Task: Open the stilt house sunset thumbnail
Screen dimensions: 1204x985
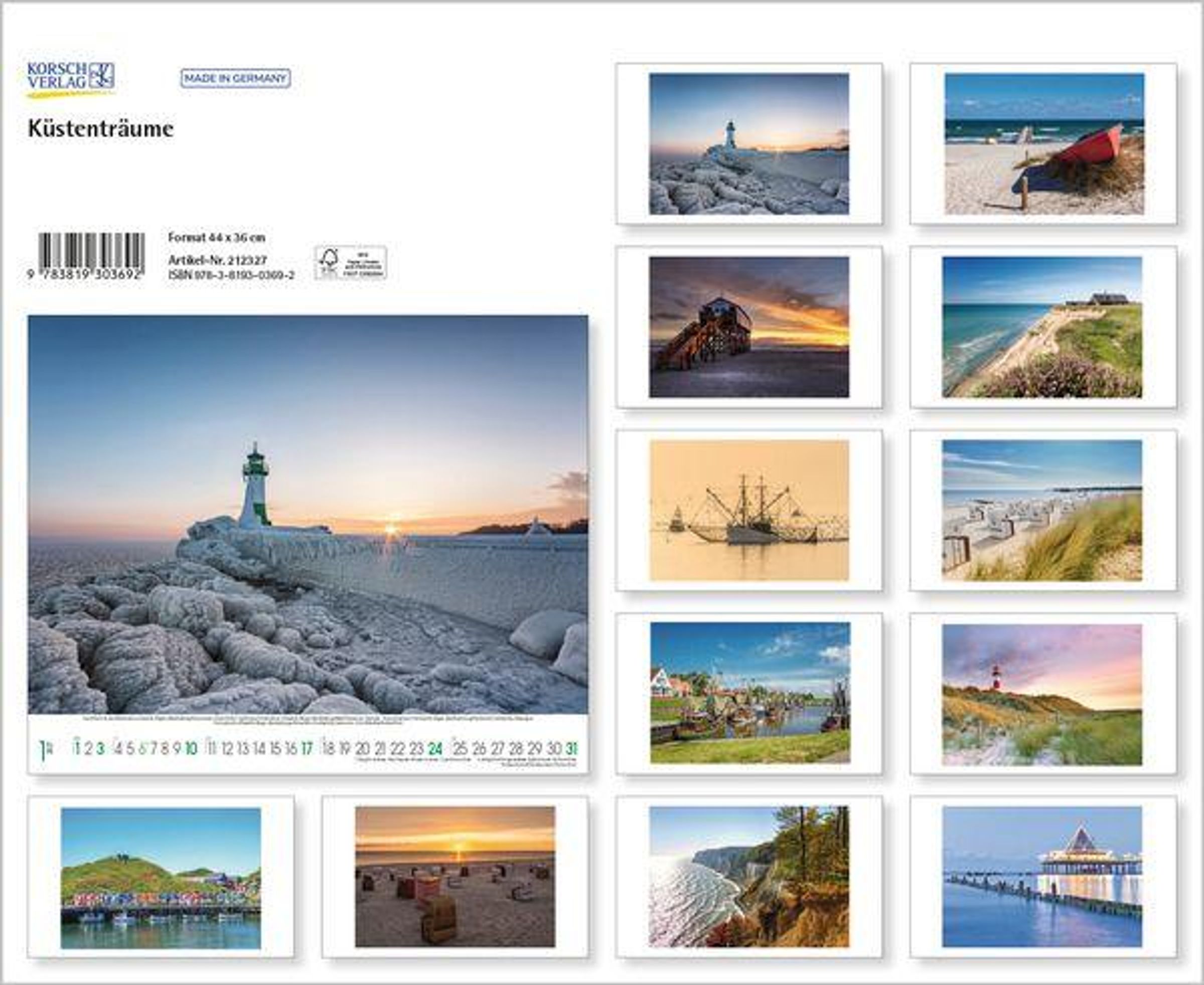Action: [749, 327]
